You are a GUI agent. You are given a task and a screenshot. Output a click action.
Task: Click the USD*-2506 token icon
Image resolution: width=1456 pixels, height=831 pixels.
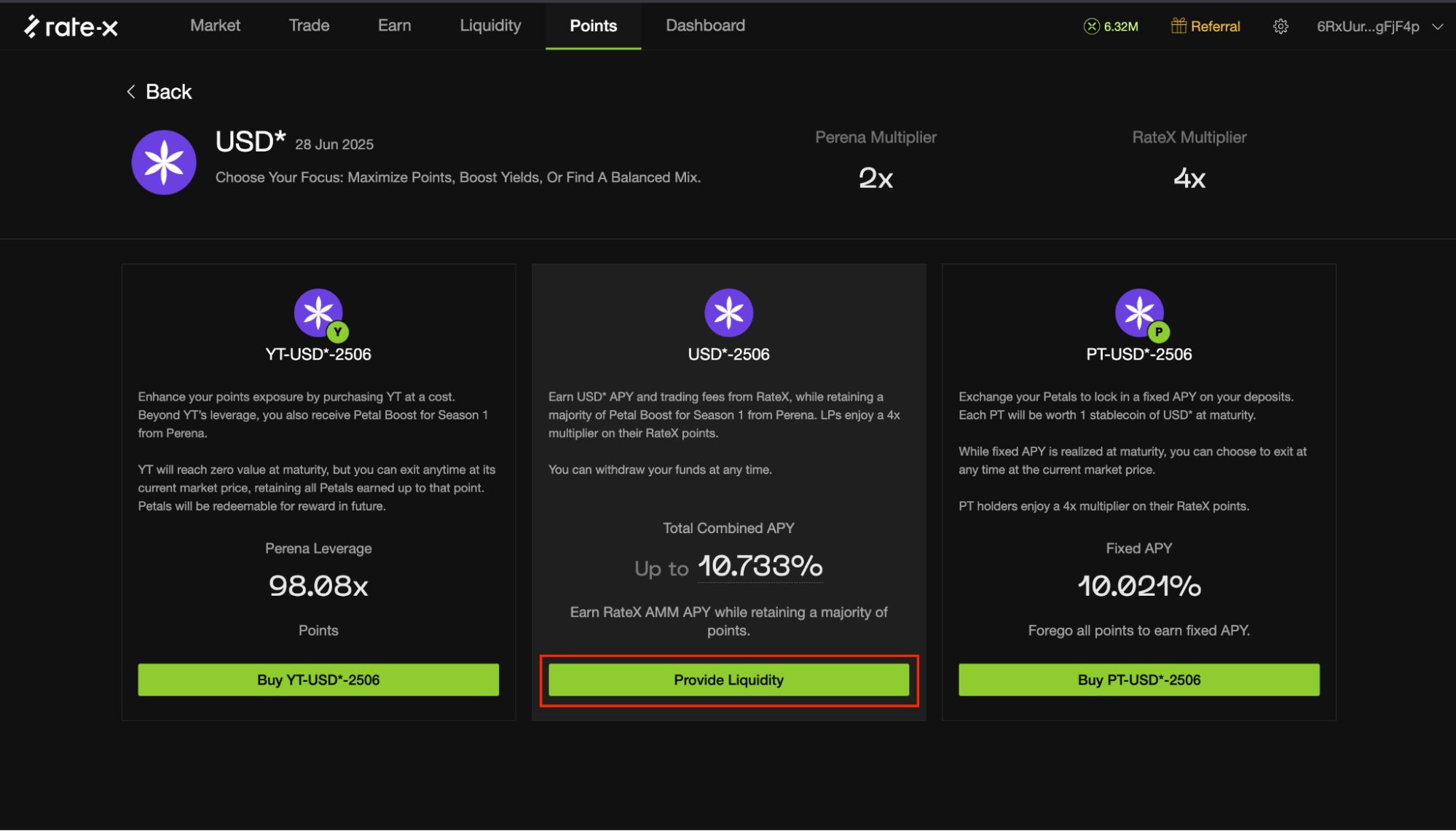[x=728, y=313]
